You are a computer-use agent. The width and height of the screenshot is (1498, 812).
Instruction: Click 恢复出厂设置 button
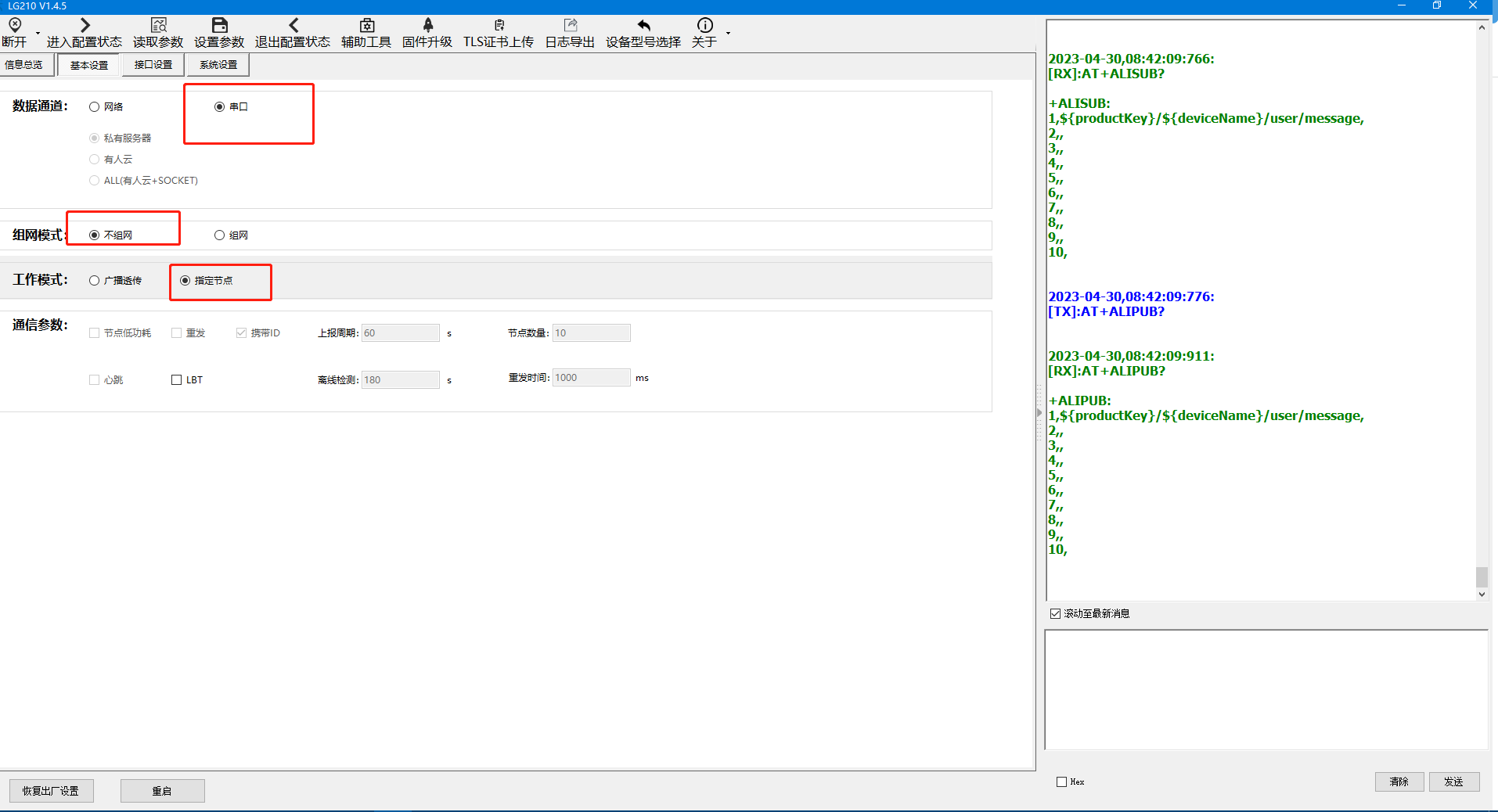tap(52, 791)
